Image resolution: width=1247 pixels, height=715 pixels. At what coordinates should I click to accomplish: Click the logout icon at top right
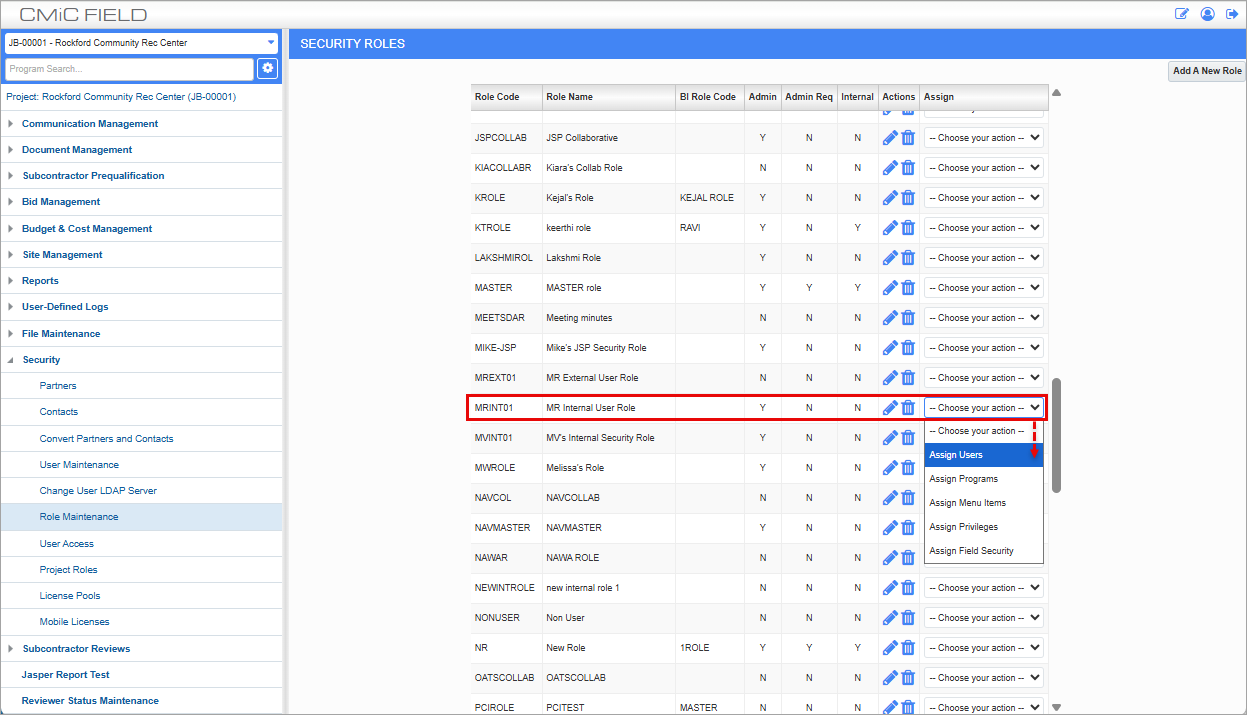[x=1231, y=14]
